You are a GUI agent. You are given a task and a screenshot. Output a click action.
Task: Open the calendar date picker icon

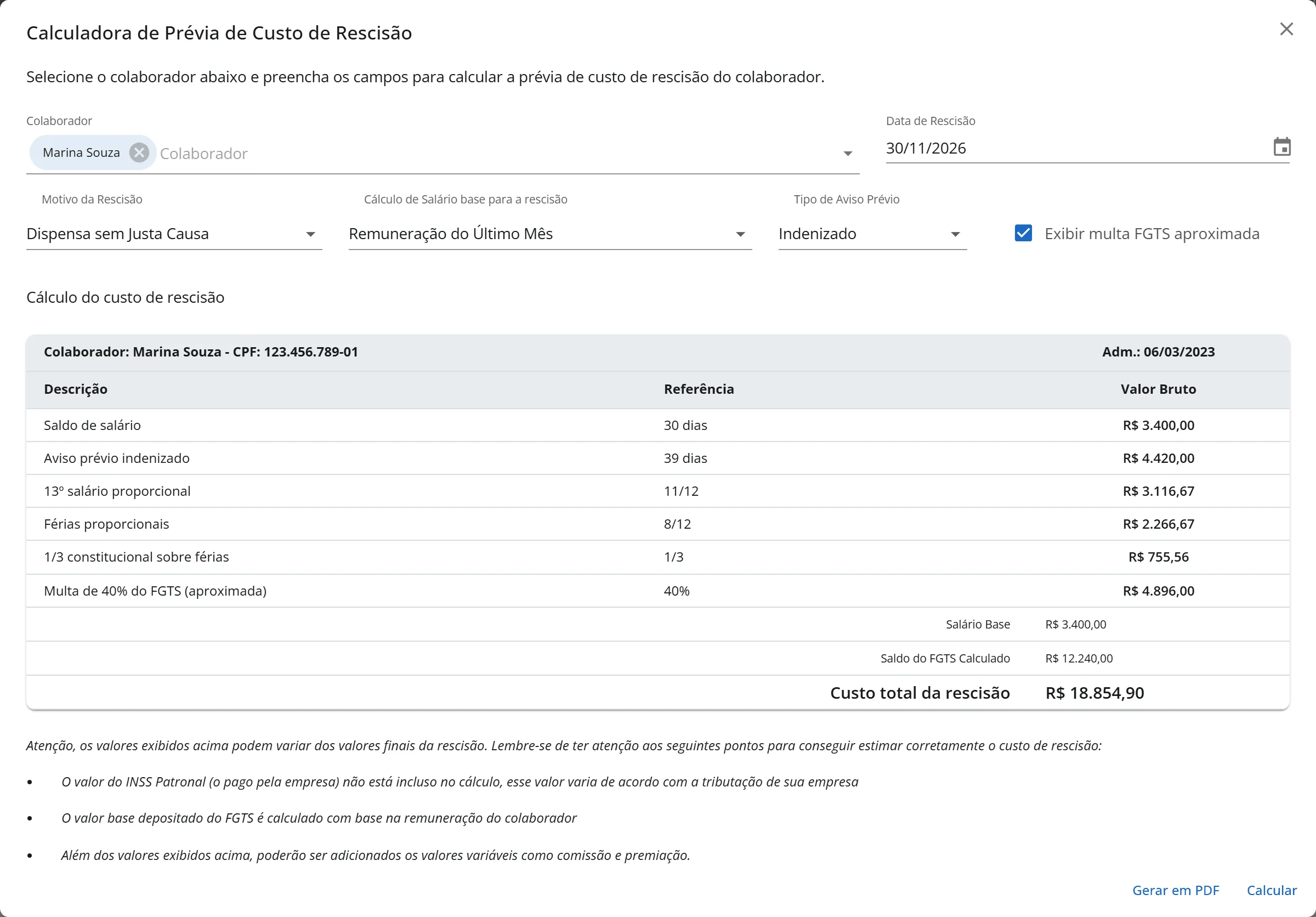point(1281,148)
